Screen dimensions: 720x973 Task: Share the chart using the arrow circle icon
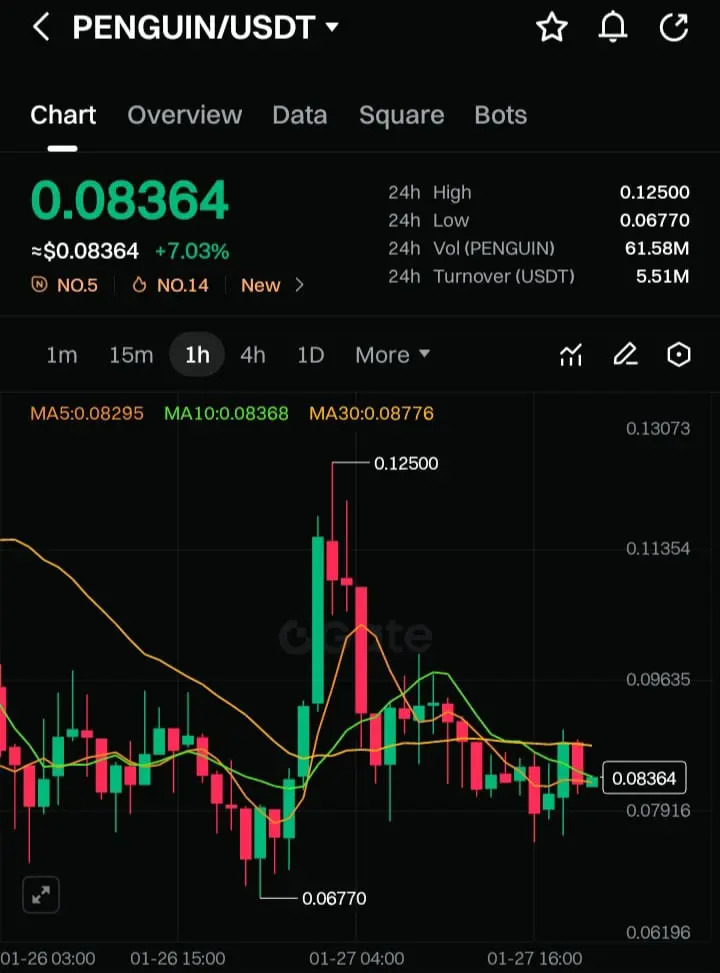[674, 27]
